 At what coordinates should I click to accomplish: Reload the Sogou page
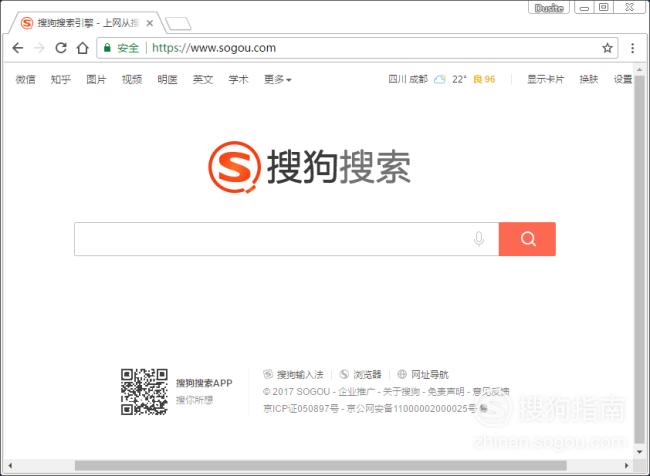(x=61, y=48)
